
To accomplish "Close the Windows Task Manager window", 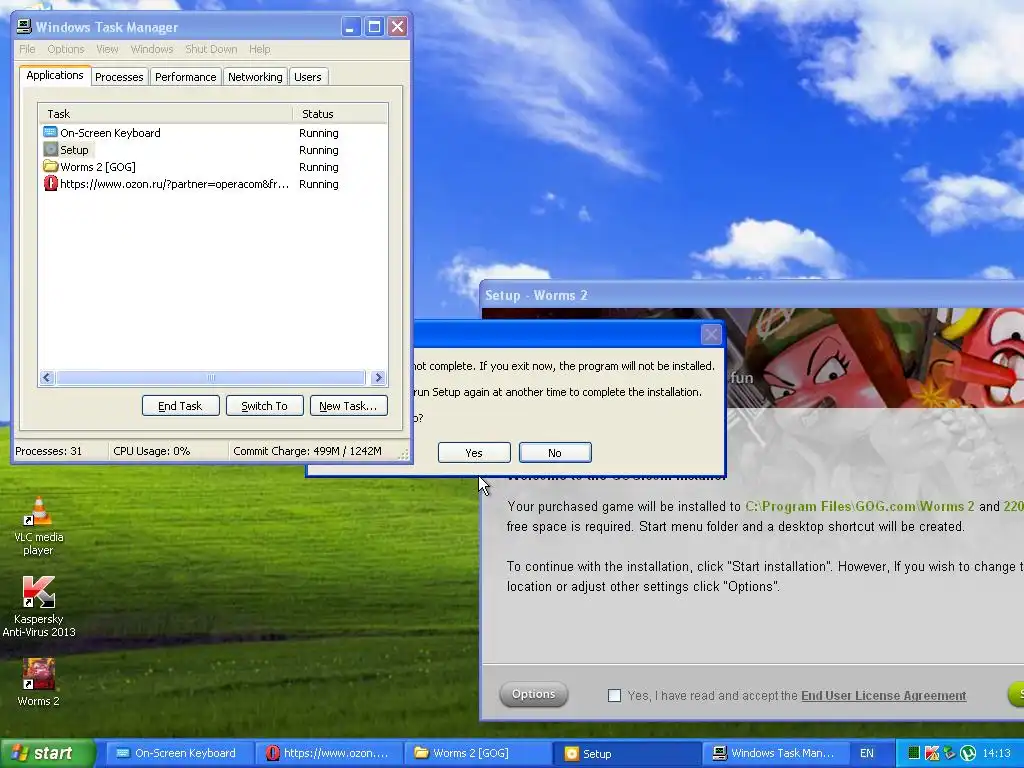I will click(397, 27).
